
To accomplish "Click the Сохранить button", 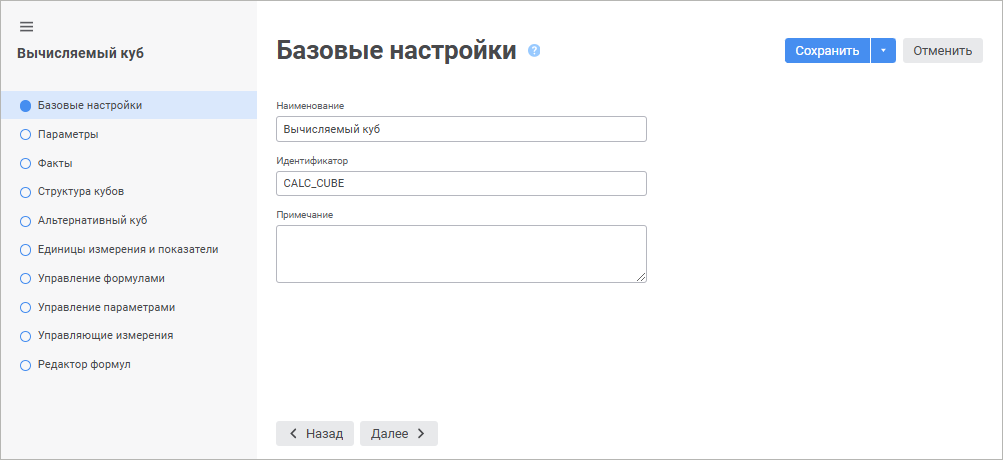I will [827, 51].
